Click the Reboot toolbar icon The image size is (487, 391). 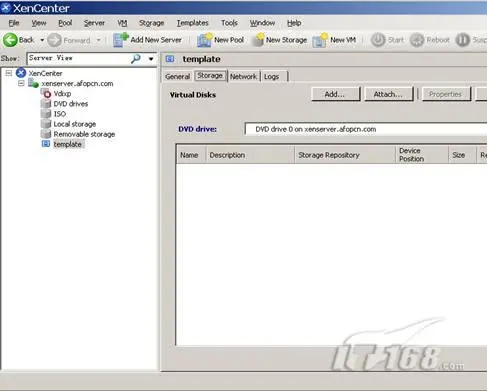(417, 40)
